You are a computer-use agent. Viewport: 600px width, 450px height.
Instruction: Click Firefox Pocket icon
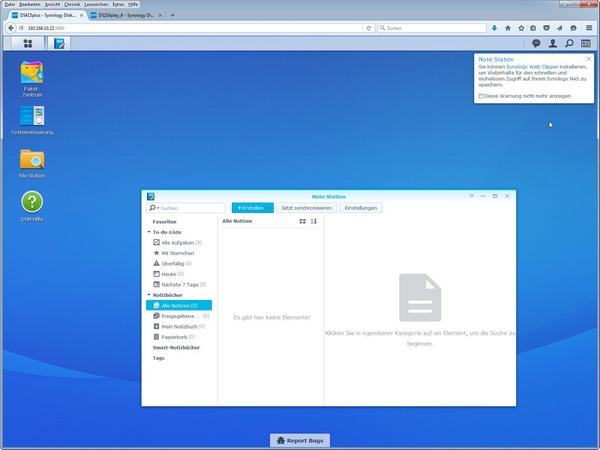[x=546, y=28]
